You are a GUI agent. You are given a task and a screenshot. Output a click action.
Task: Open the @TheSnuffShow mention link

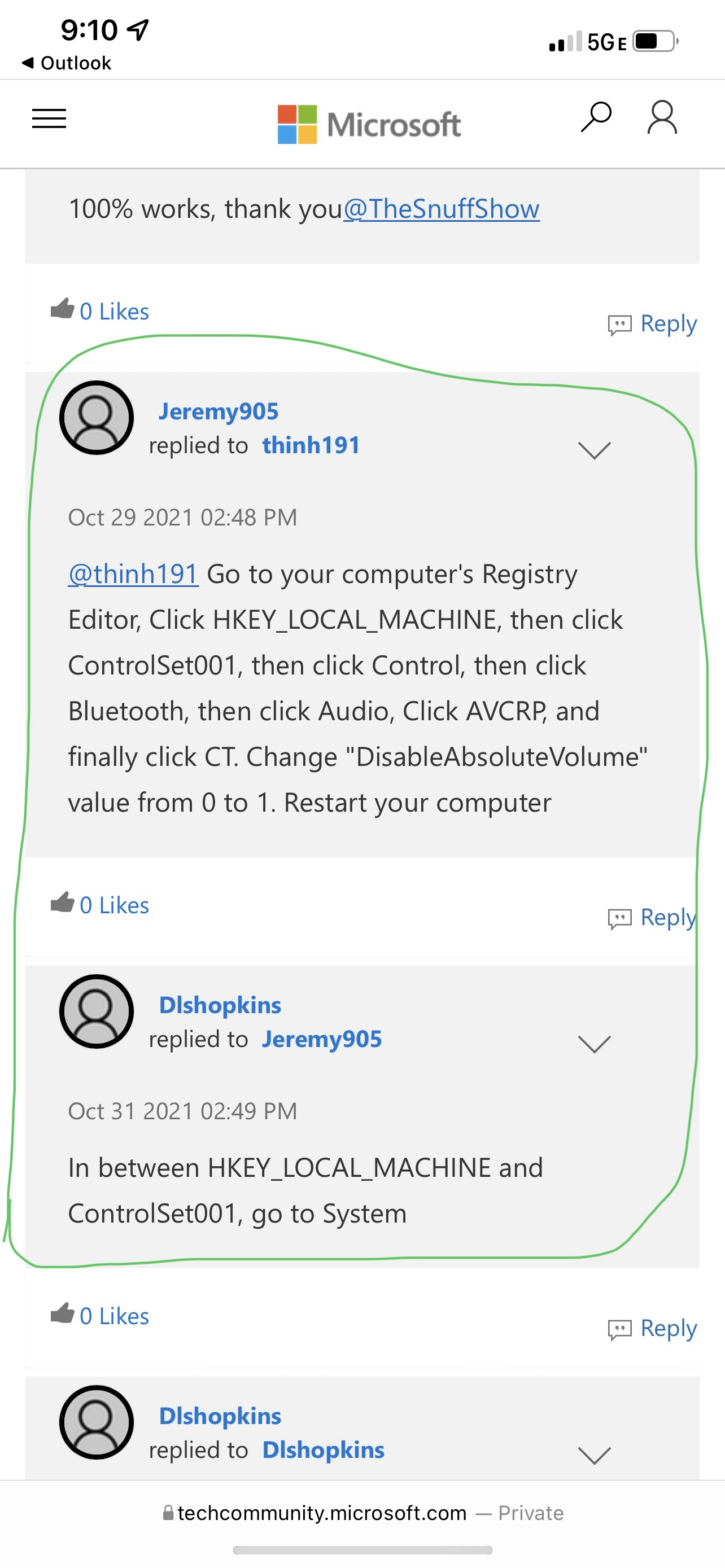442,209
